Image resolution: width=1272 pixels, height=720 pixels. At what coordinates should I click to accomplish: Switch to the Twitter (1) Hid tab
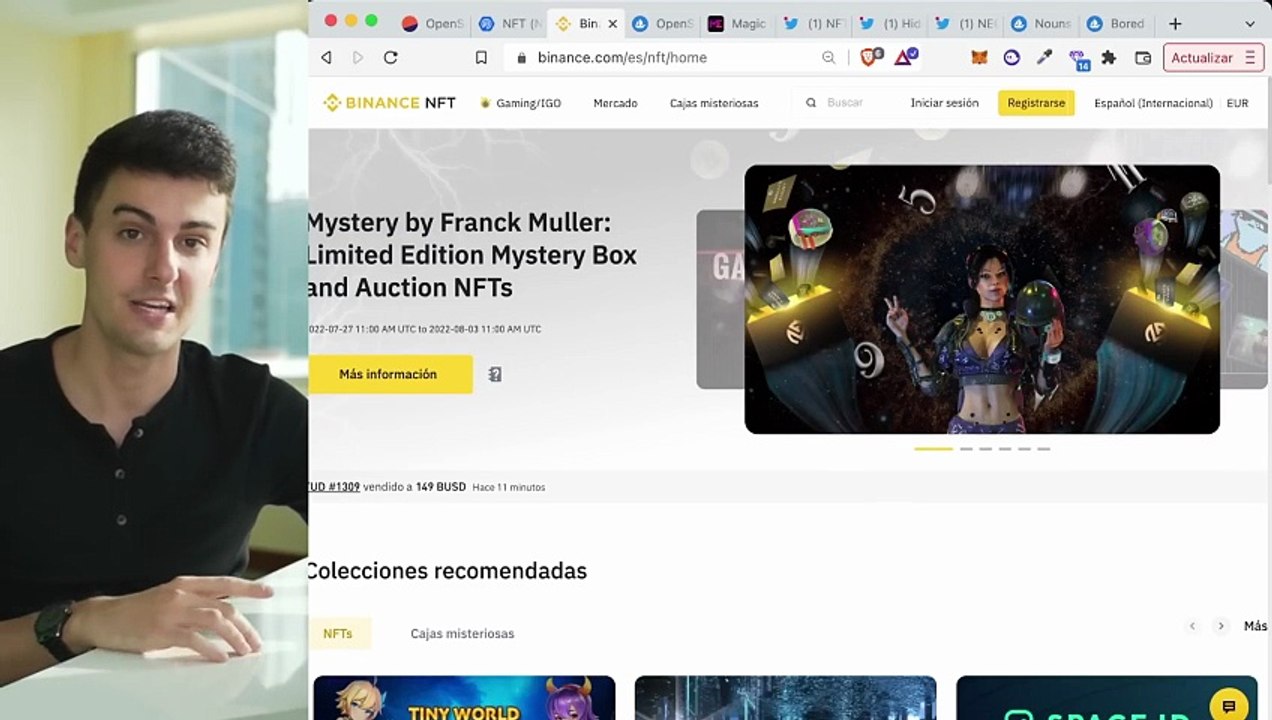[890, 24]
